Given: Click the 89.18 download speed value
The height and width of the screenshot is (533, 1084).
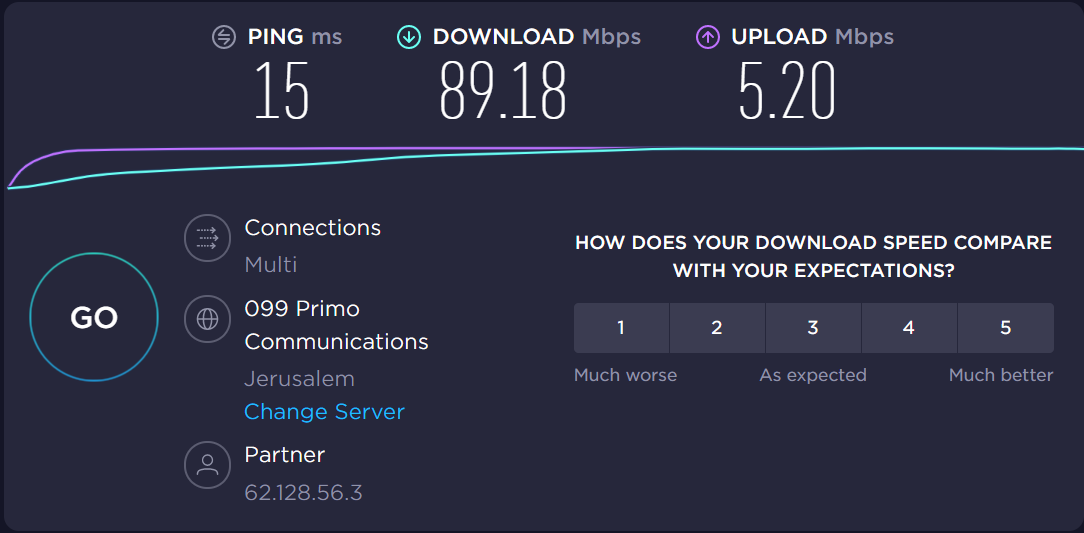Looking at the screenshot, I should tap(503, 92).
